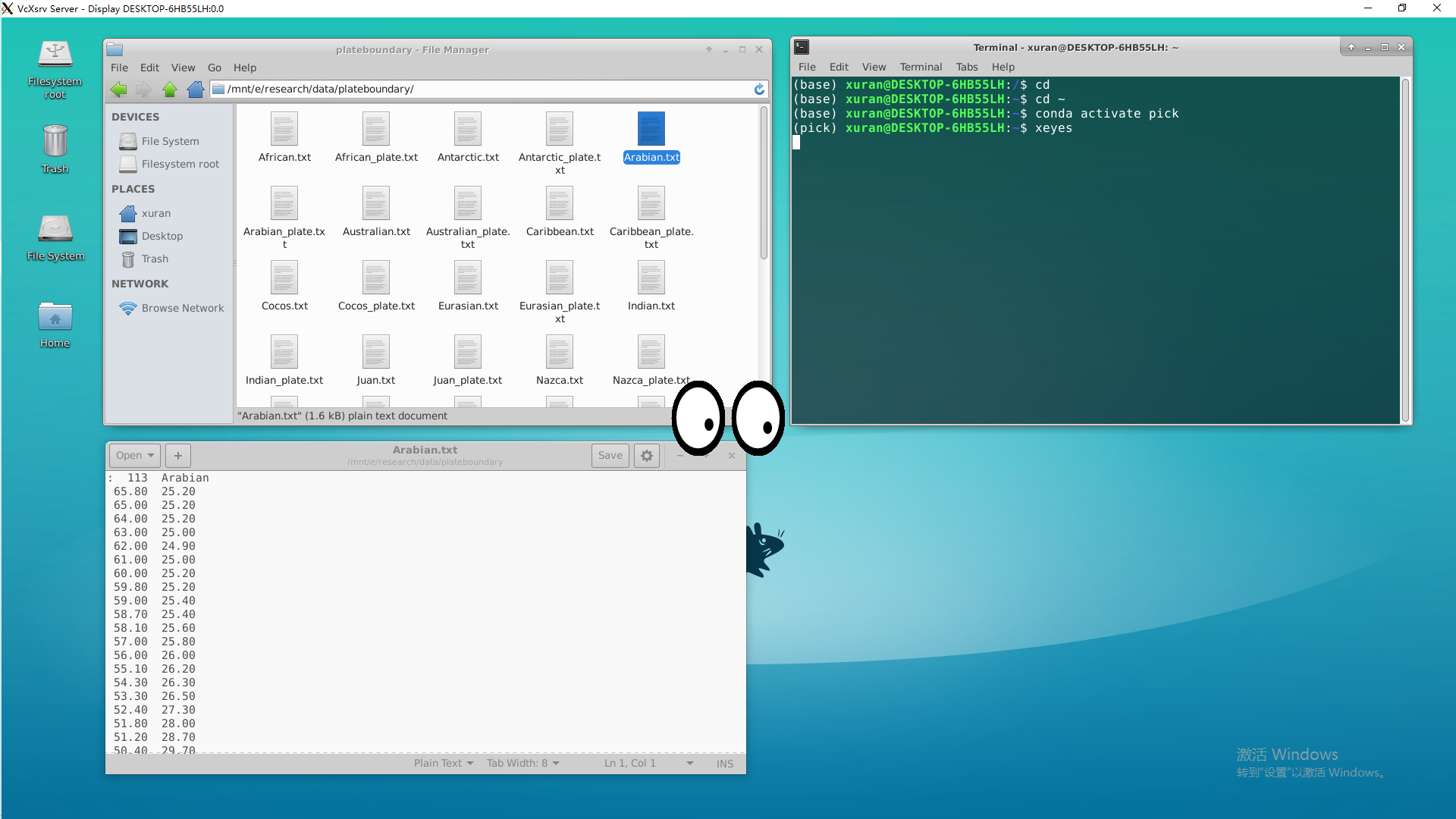Image resolution: width=1456 pixels, height=819 pixels.
Task: Open the Help menu in File Manager
Action: pyautogui.click(x=245, y=67)
